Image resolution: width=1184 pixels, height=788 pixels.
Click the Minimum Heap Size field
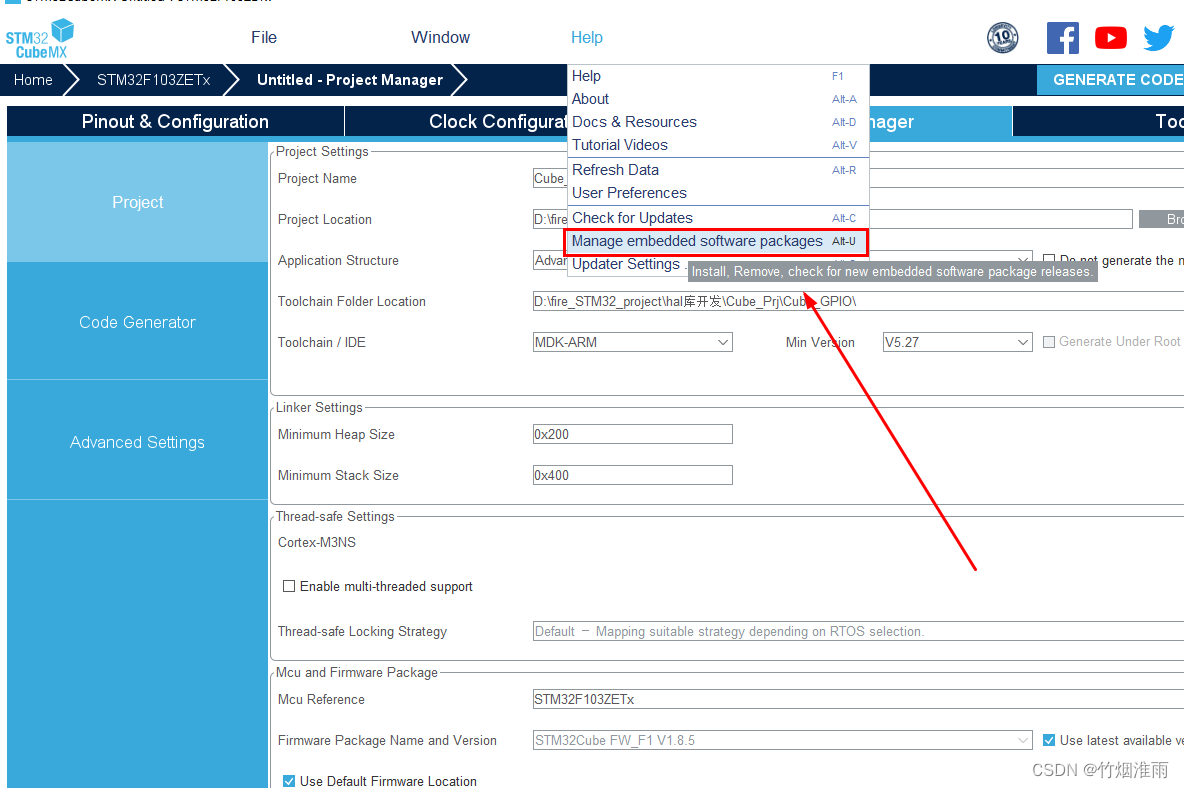point(633,434)
